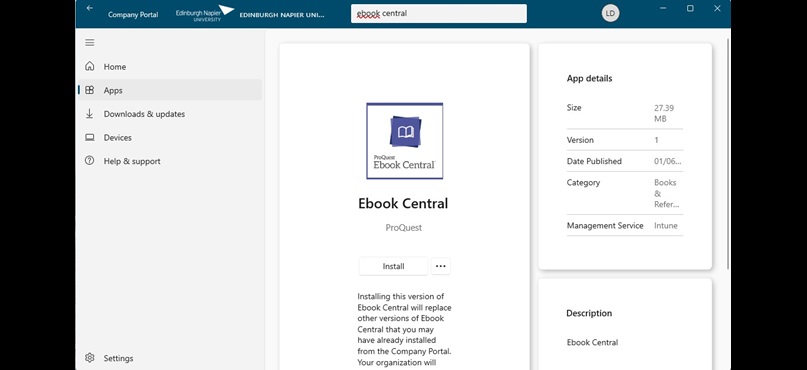The height and width of the screenshot is (370, 807).
Task: Click the vertical scrollbar on right
Action: [x=728, y=153]
